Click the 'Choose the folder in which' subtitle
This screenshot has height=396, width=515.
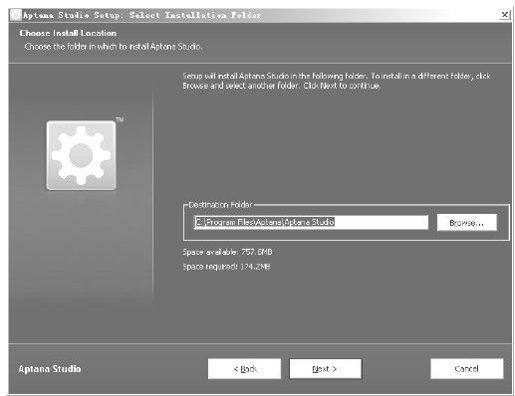point(113,47)
